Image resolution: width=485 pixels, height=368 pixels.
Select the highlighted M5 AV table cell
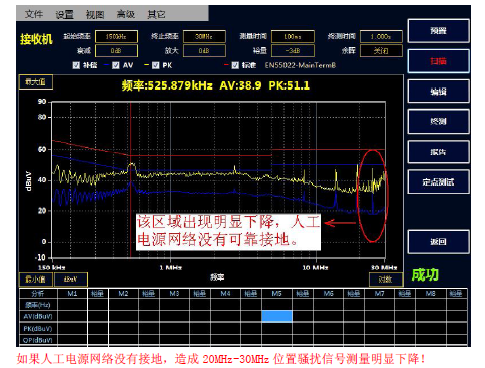[x=277, y=316]
